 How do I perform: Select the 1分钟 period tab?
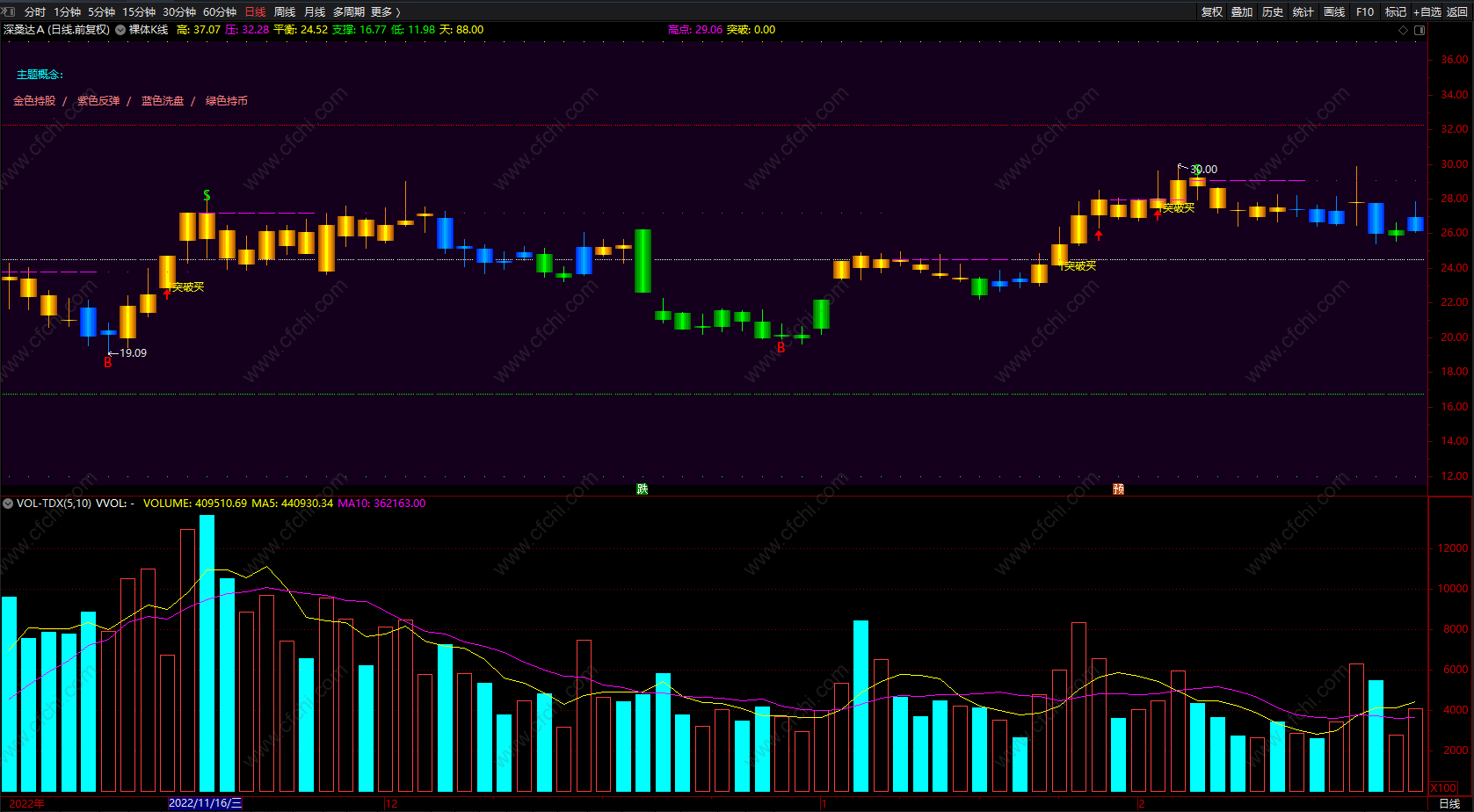click(67, 11)
